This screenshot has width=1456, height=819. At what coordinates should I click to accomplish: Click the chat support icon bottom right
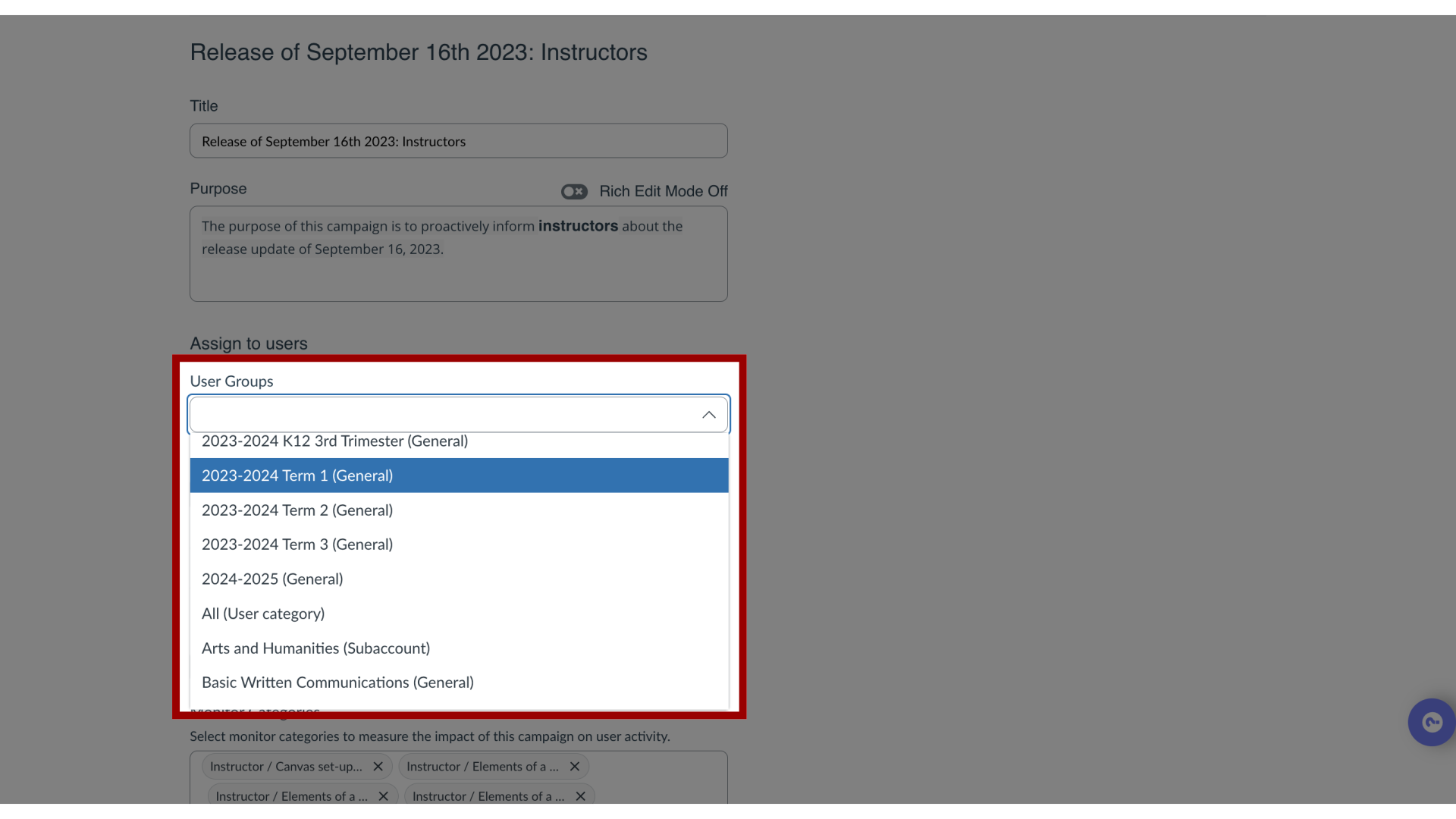[1432, 723]
